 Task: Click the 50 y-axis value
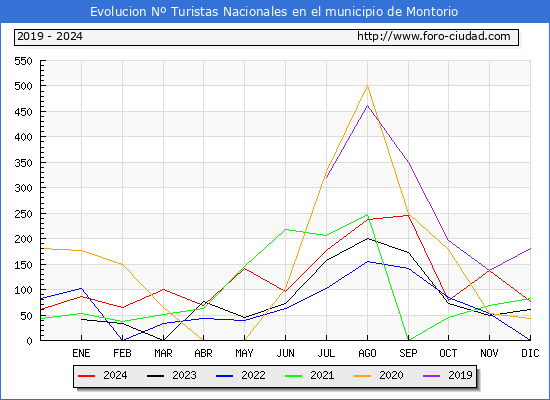coord(27,316)
